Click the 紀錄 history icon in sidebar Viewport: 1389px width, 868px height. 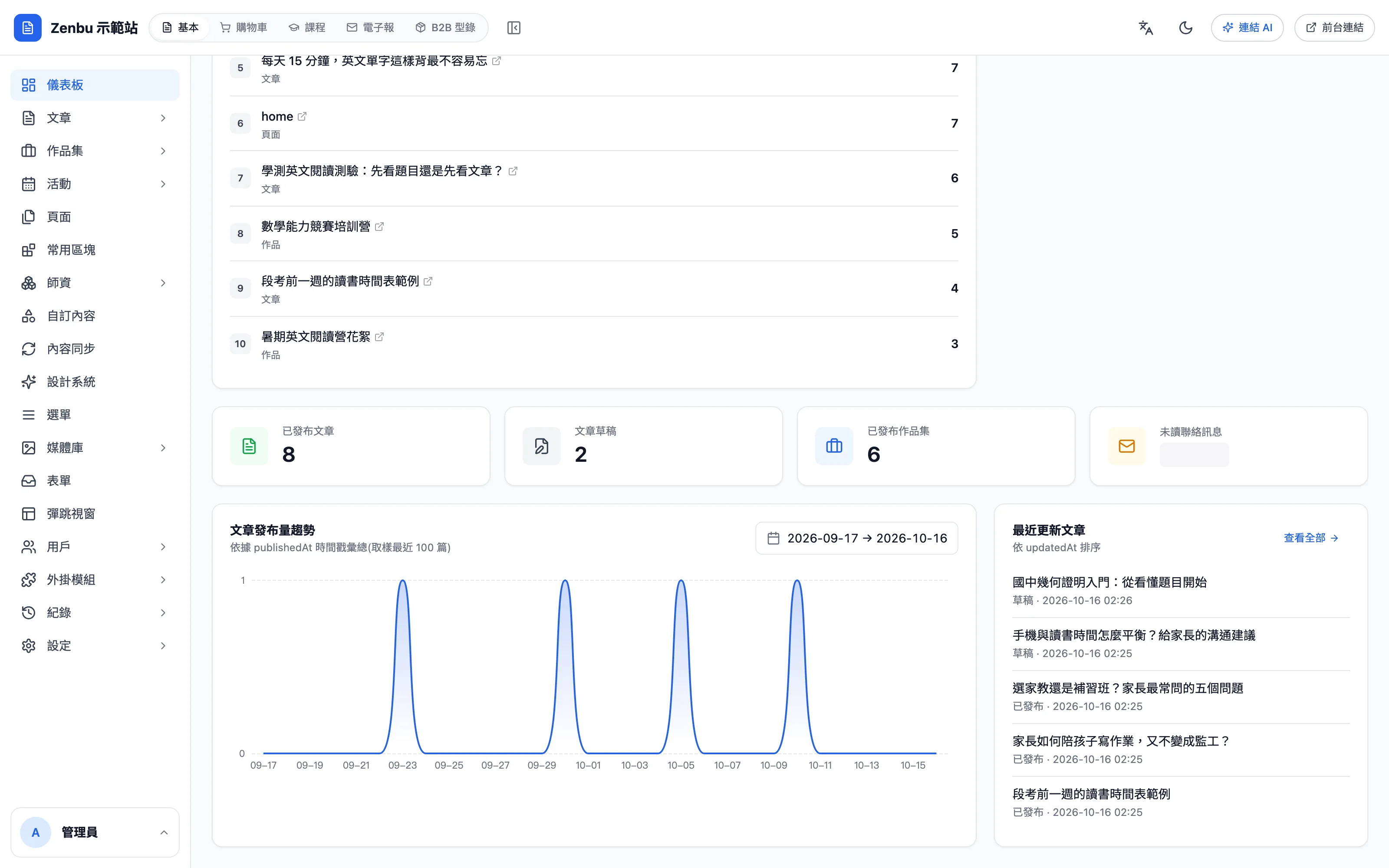click(28, 612)
